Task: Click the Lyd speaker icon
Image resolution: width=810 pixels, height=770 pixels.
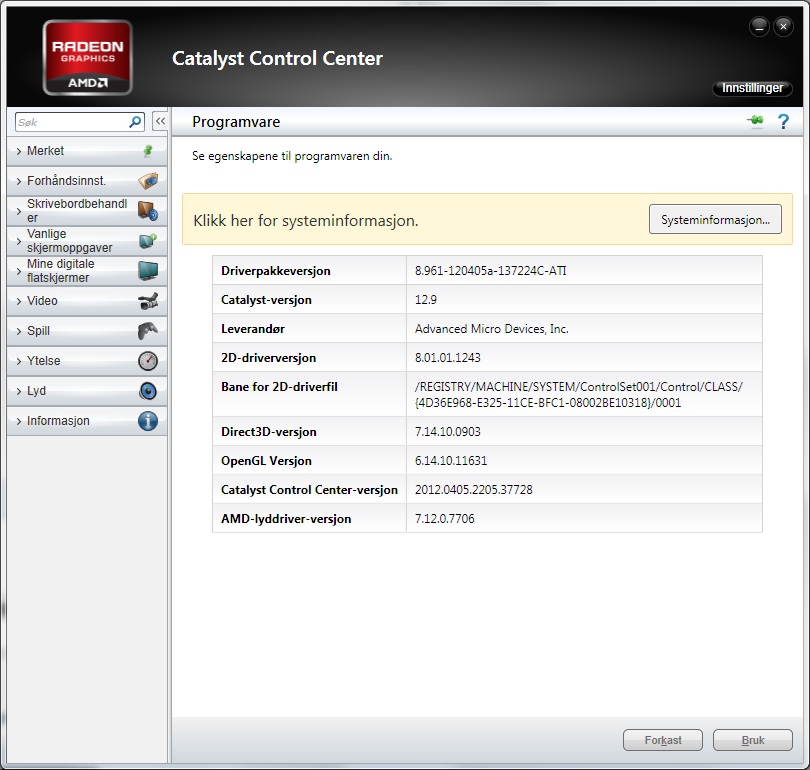Action: coord(148,391)
